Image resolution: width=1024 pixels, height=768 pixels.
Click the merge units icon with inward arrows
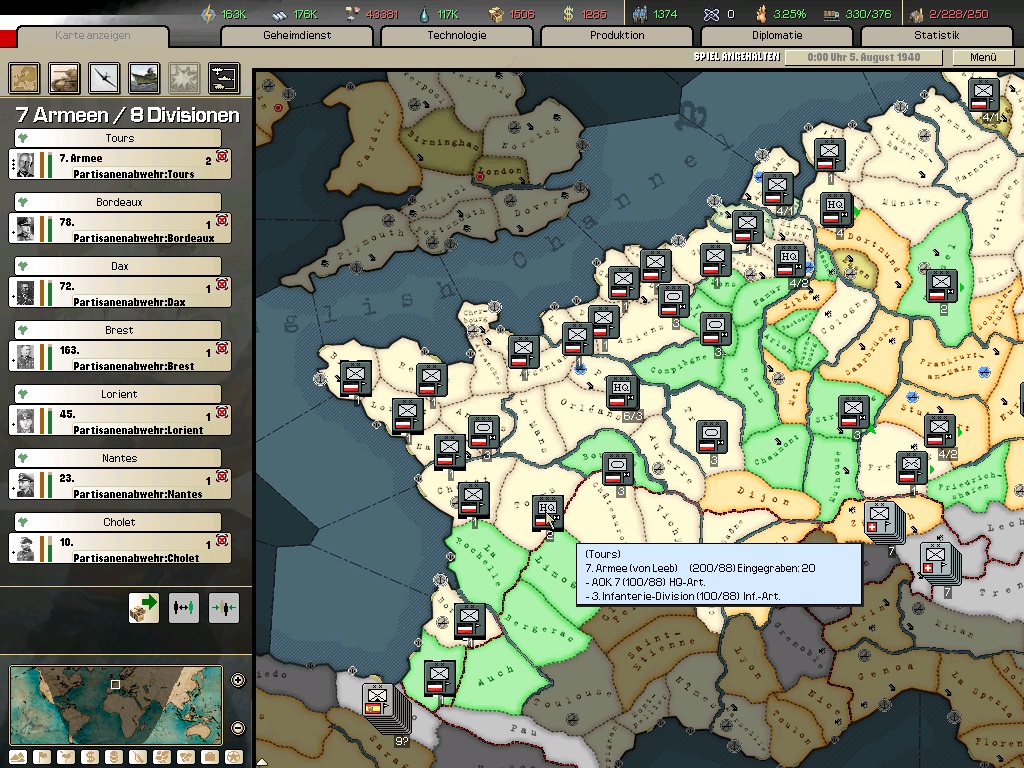point(224,608)
